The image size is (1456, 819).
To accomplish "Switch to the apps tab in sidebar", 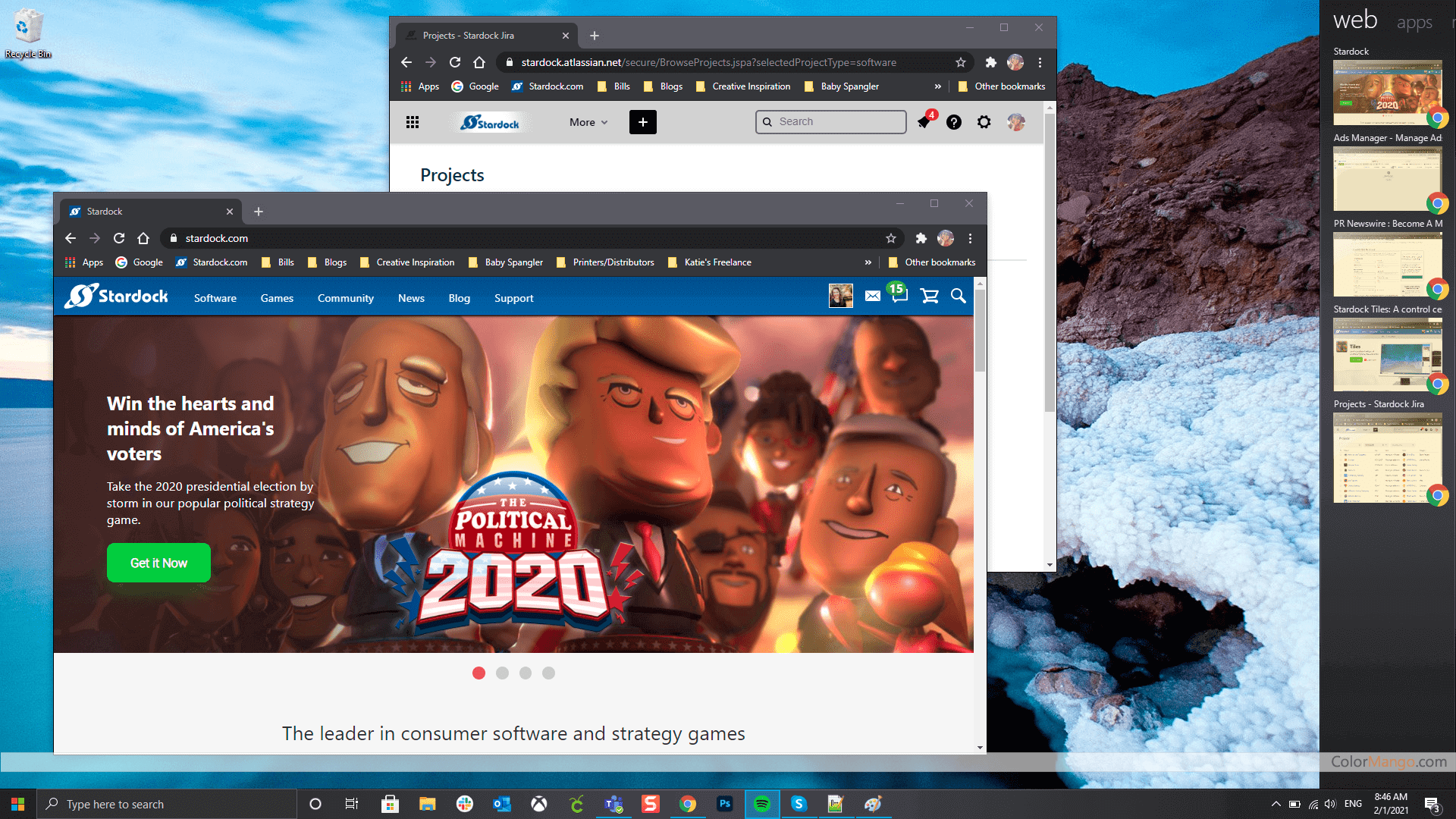I will 1414,22.
